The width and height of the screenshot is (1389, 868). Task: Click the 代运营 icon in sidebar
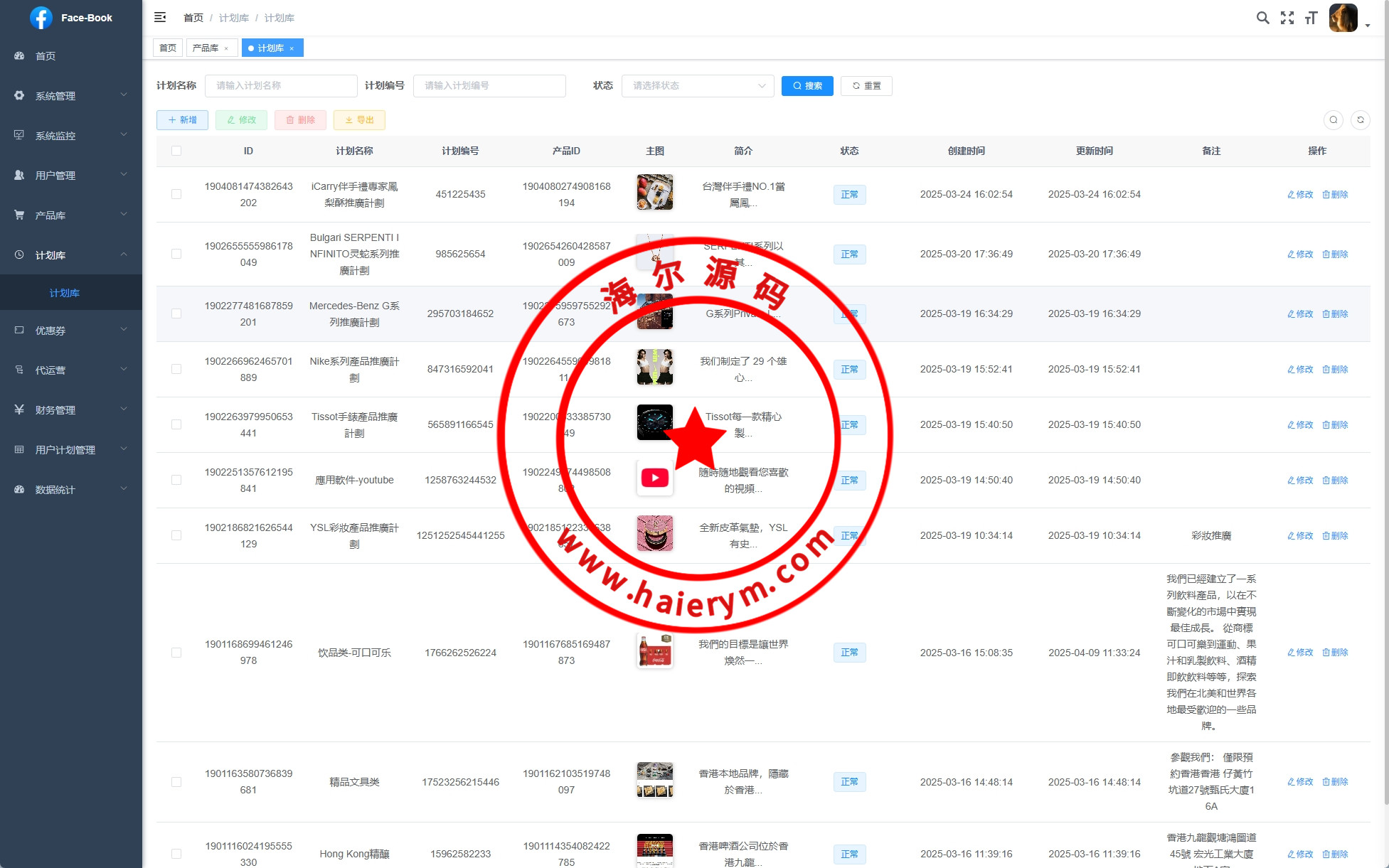(x=19, y=370)
